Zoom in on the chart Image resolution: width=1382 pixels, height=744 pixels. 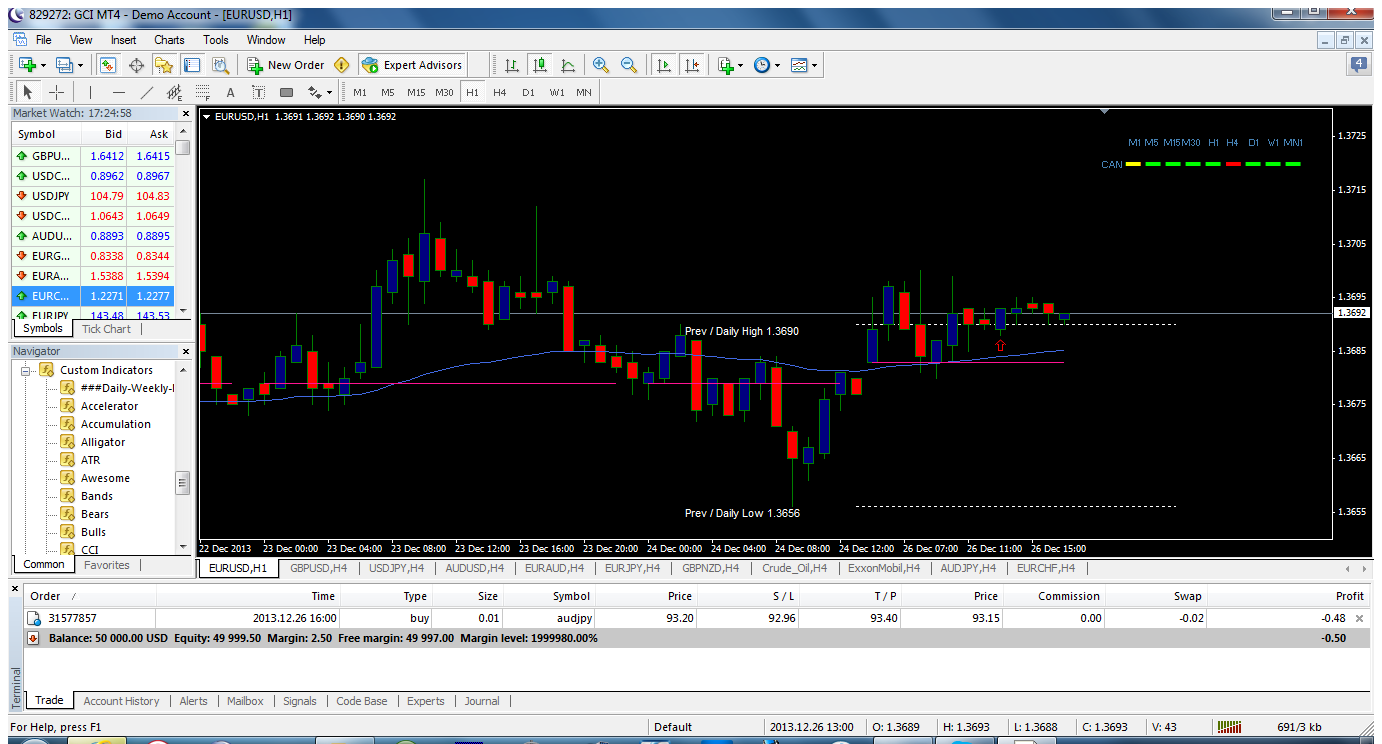[601, 65]
